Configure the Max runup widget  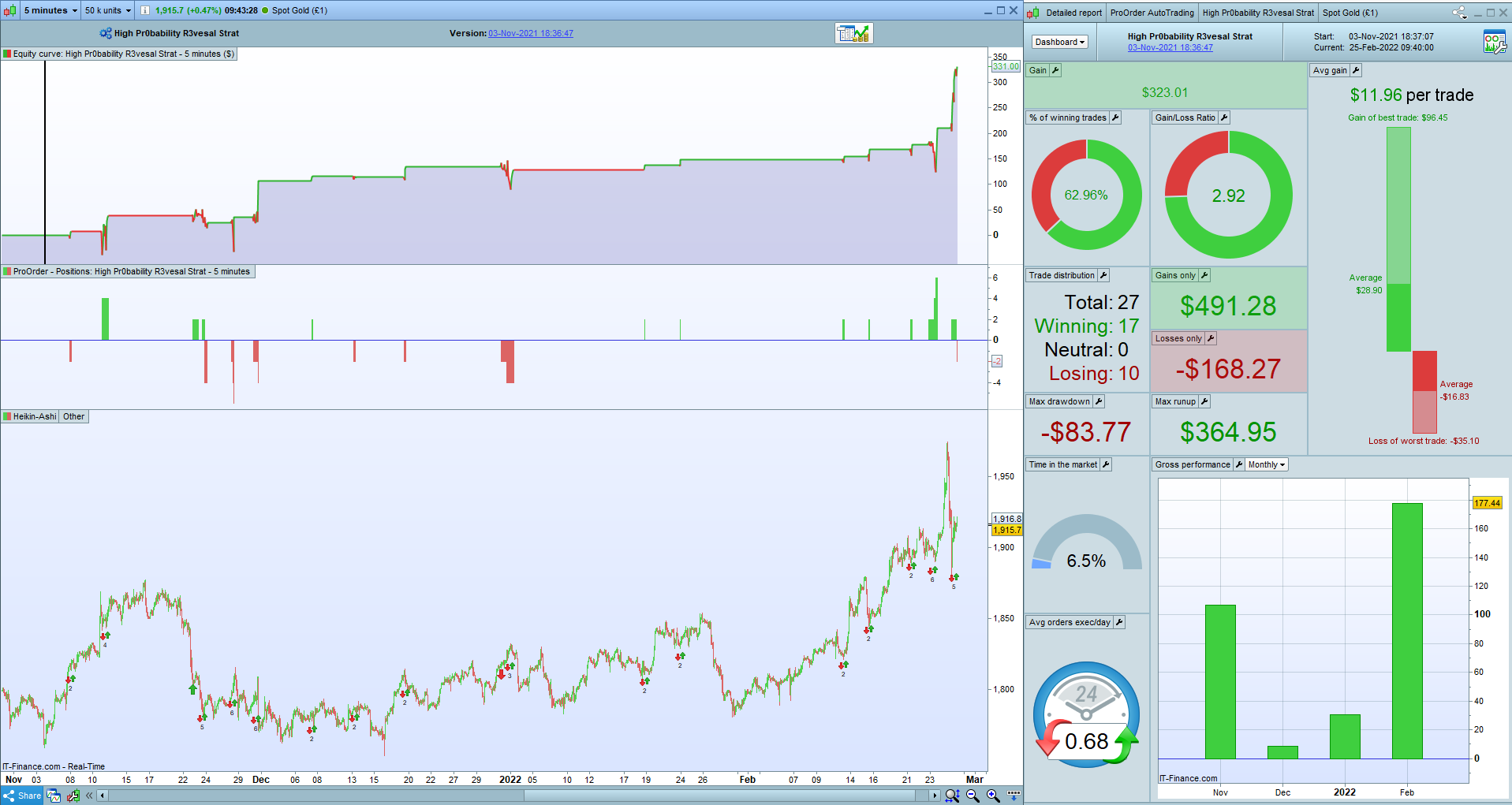[x=1204, y=401]
